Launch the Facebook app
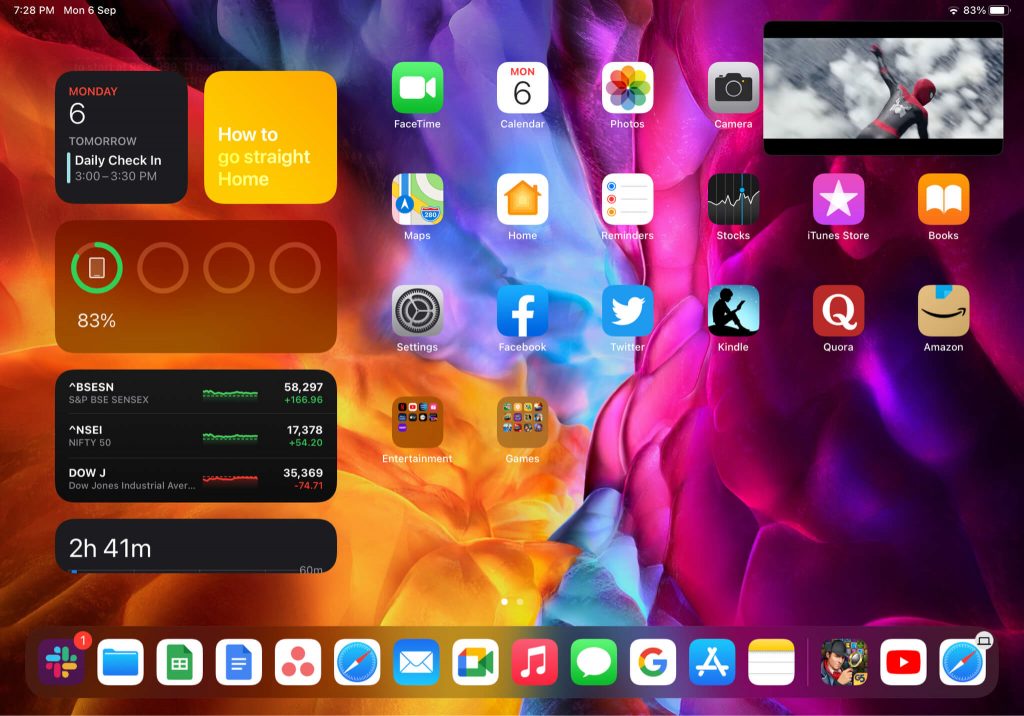The height and width of the screenshot is (716, 1024). pos(522,311)
